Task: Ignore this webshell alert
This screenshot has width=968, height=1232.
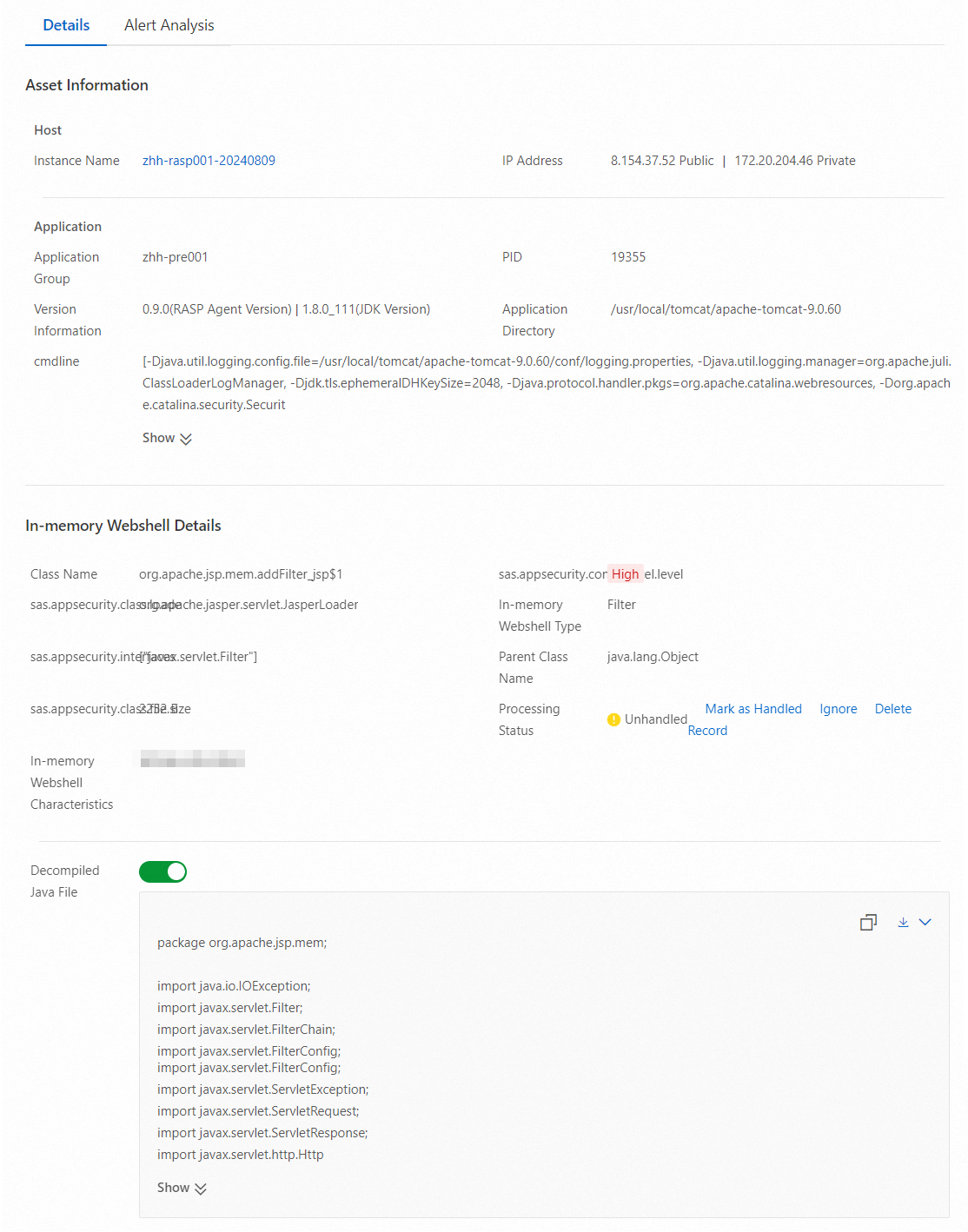Action: (839, 709)
